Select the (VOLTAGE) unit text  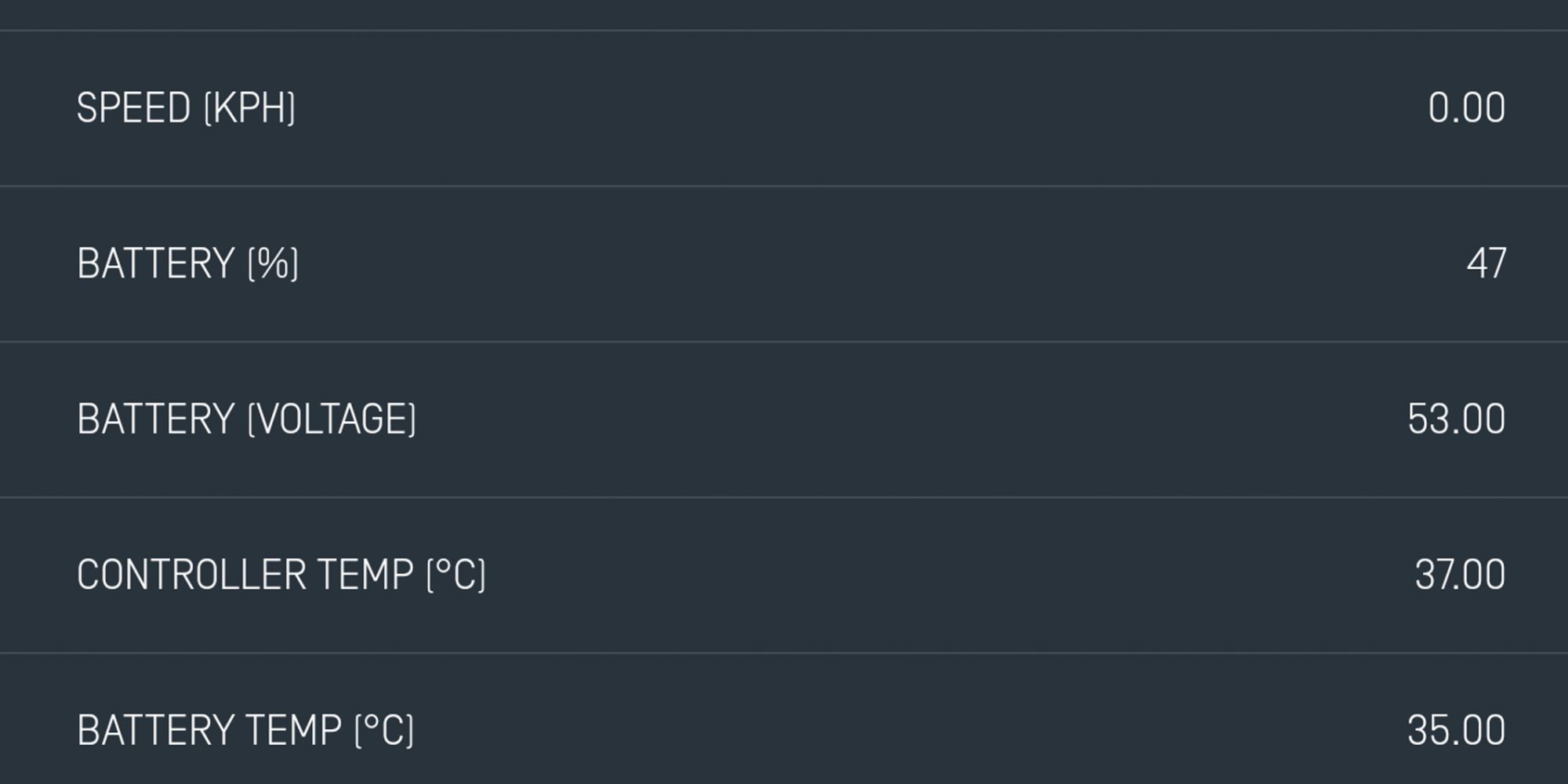(332, 419)
